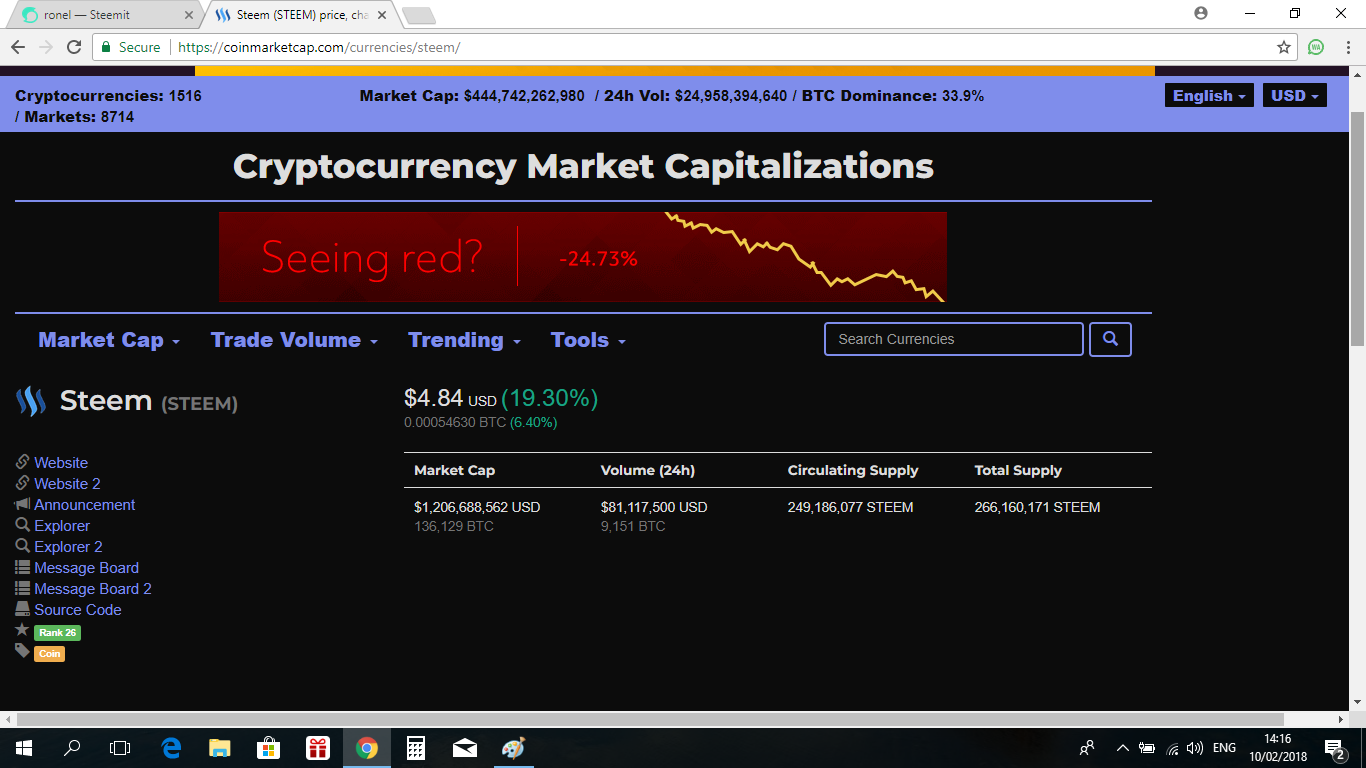The width and height of the screenshot is (1366, 768).
Task: Open the Announcement link
Action: pos(85,505)
